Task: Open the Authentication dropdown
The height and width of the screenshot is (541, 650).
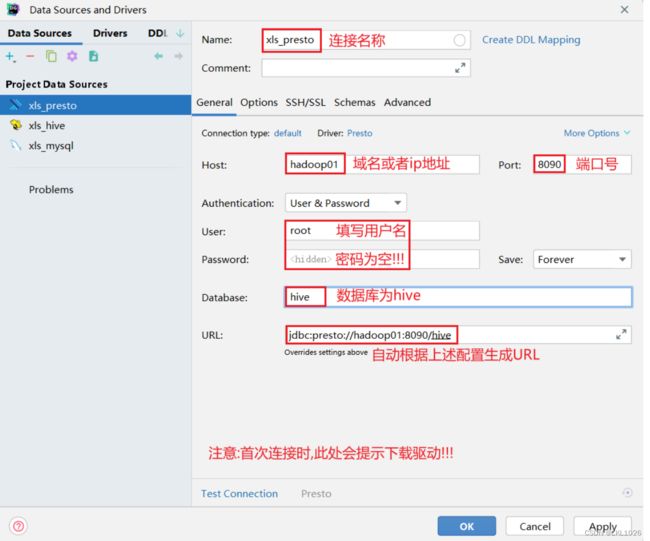Action: tap(345, 203)
